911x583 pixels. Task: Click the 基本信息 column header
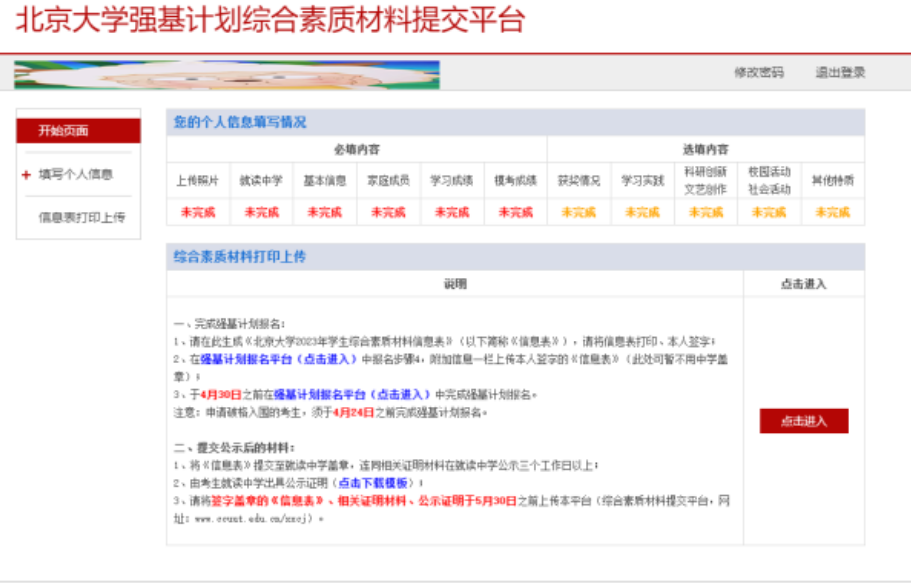(325, 181)
